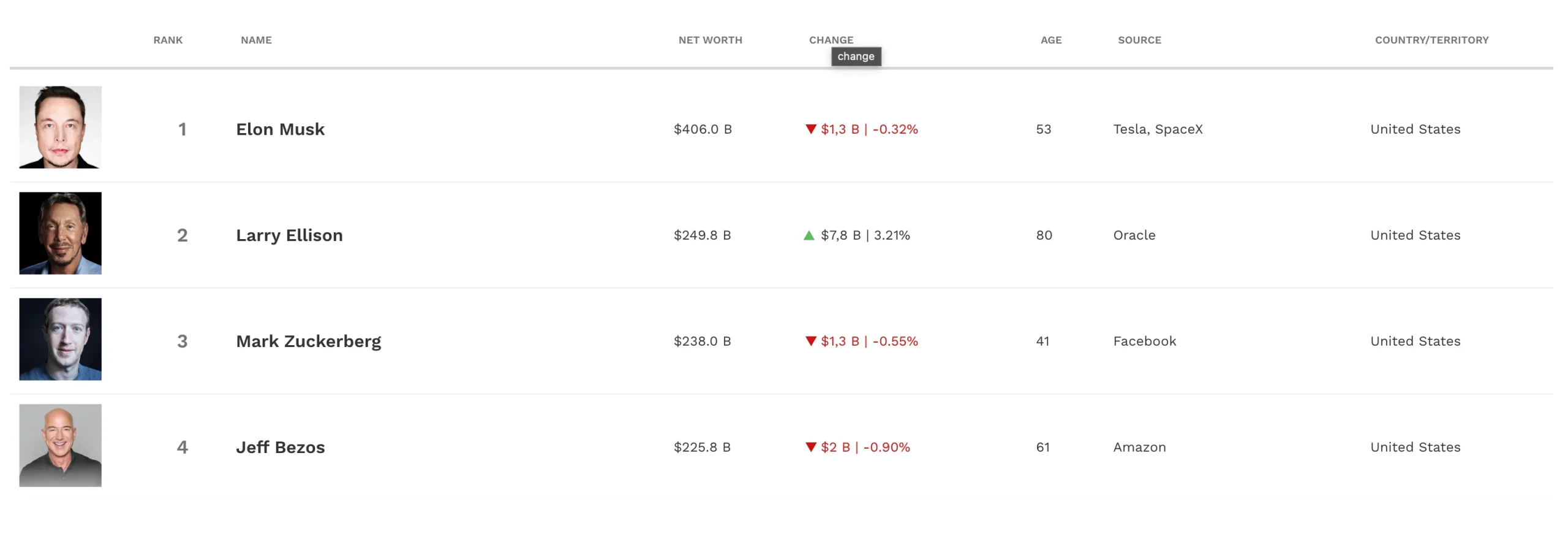Click the dark "change" tooltip label
Image resolution: width=1568 pixels, height=545 pixels.
coord(856,56)
